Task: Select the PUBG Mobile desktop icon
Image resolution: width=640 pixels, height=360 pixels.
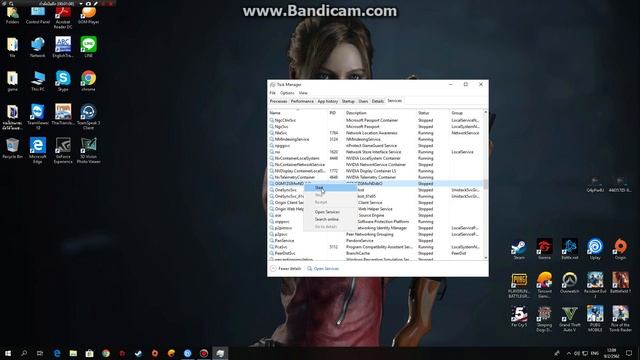Action: [595, 319]
